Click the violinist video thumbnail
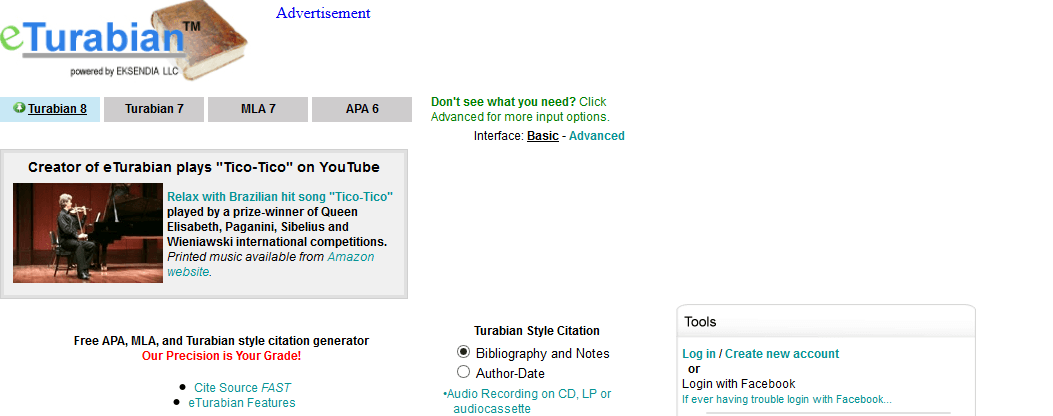Viewport: 1053px width, 416px height. (x=88, y=232)
